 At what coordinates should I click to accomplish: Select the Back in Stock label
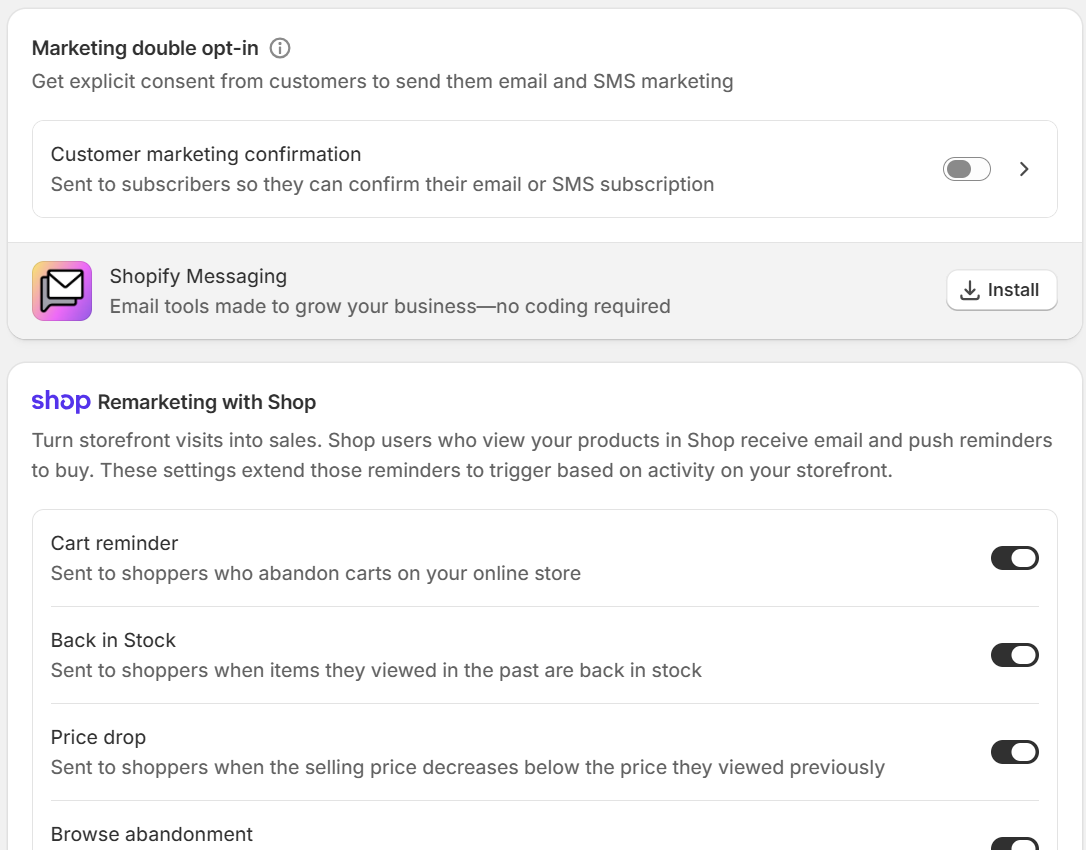click(113, 640)
